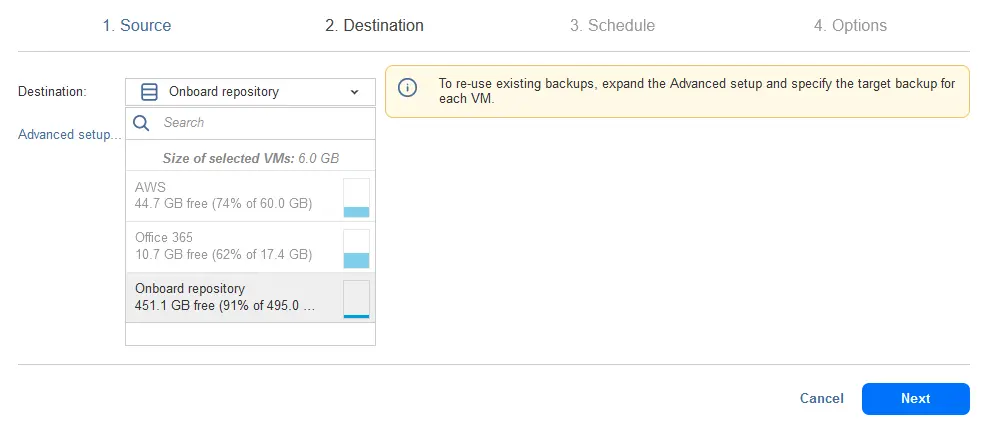Click the magnifying glass search icon

[x=141, y=123]
